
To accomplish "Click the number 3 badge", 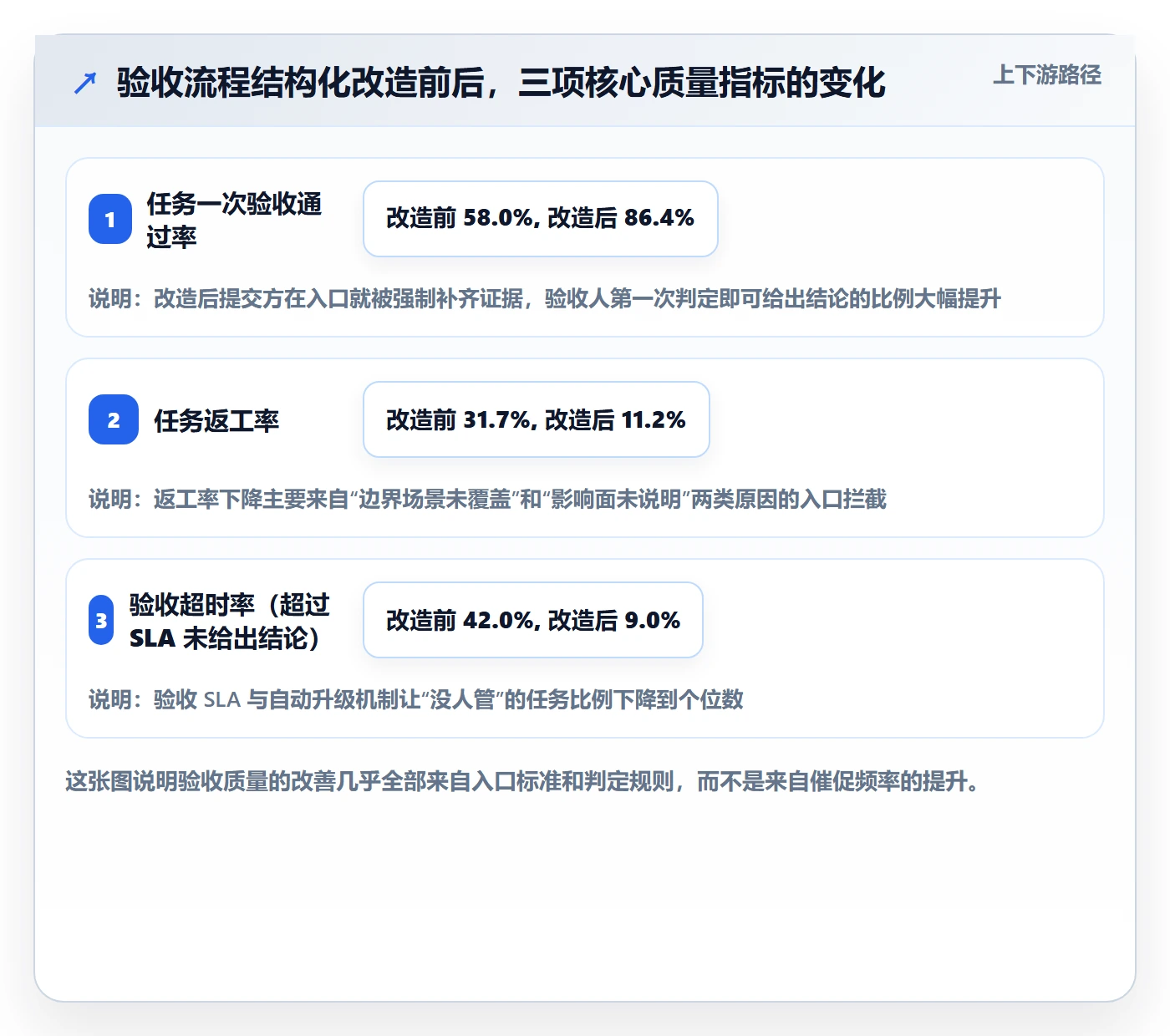I will click(x=101, y=620).
